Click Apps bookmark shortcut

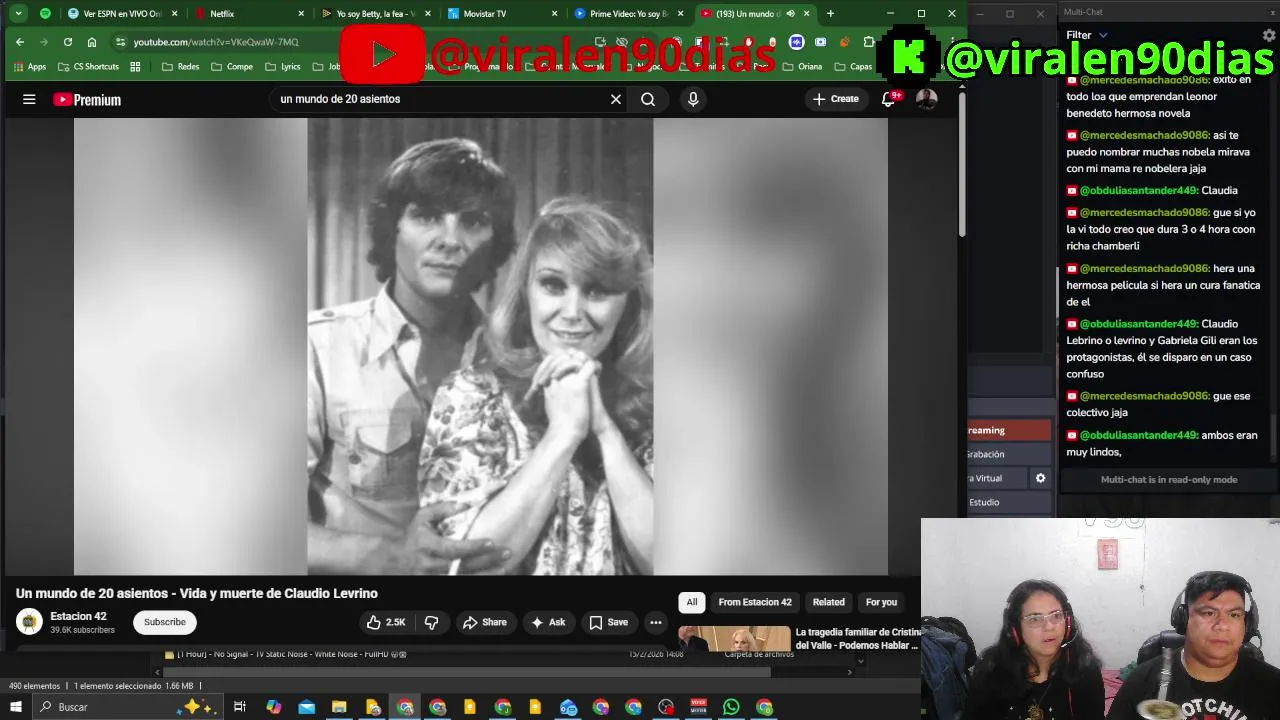point(30,67)
